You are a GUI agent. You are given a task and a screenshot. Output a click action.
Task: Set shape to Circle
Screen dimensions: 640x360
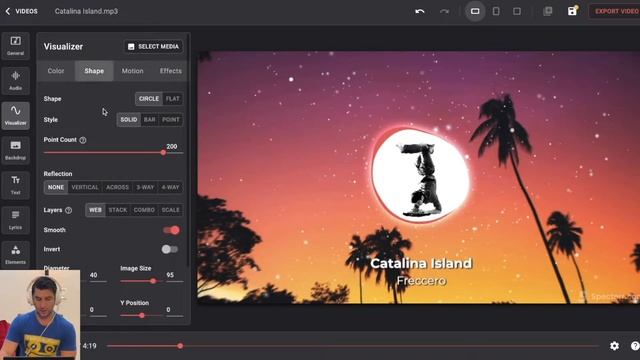[149, 99]
